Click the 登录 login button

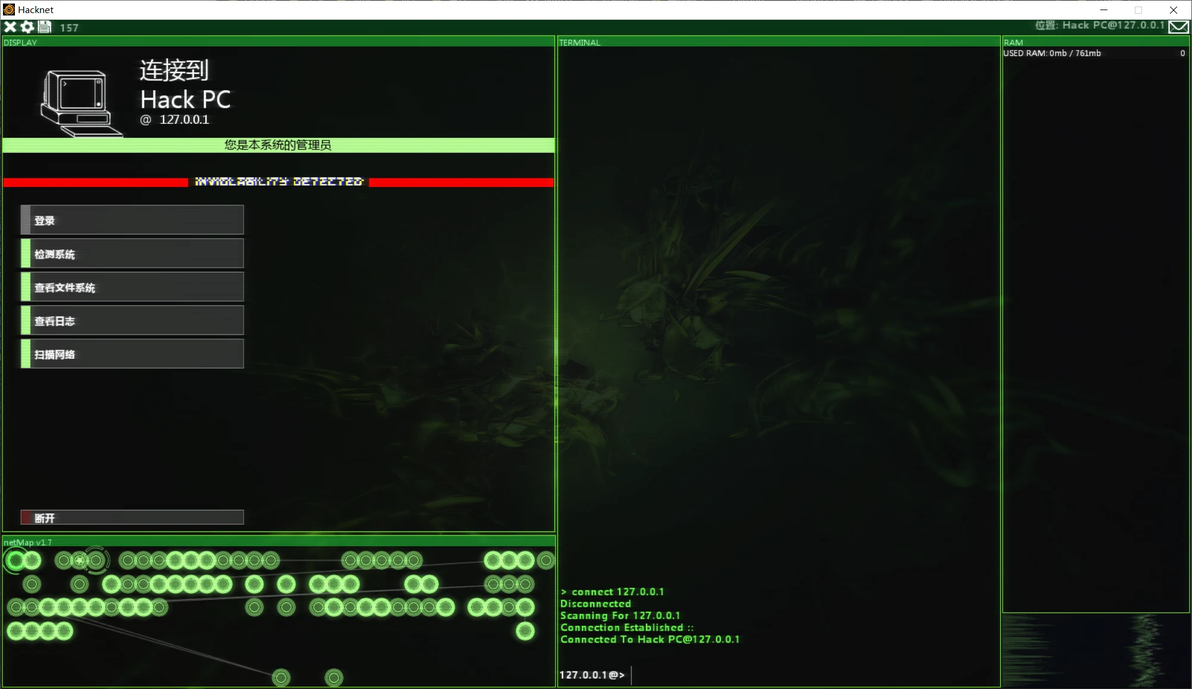tap(132, 220)
